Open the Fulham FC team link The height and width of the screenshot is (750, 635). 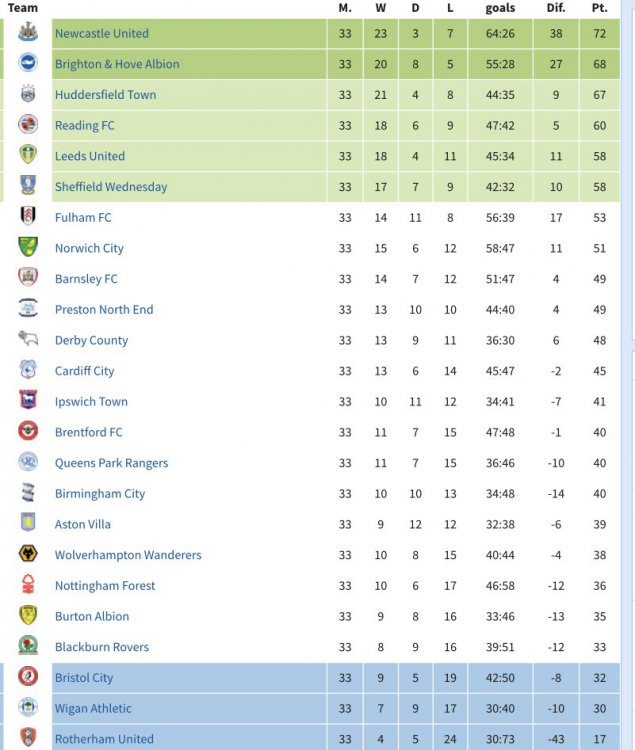click(x=83, y=217)
